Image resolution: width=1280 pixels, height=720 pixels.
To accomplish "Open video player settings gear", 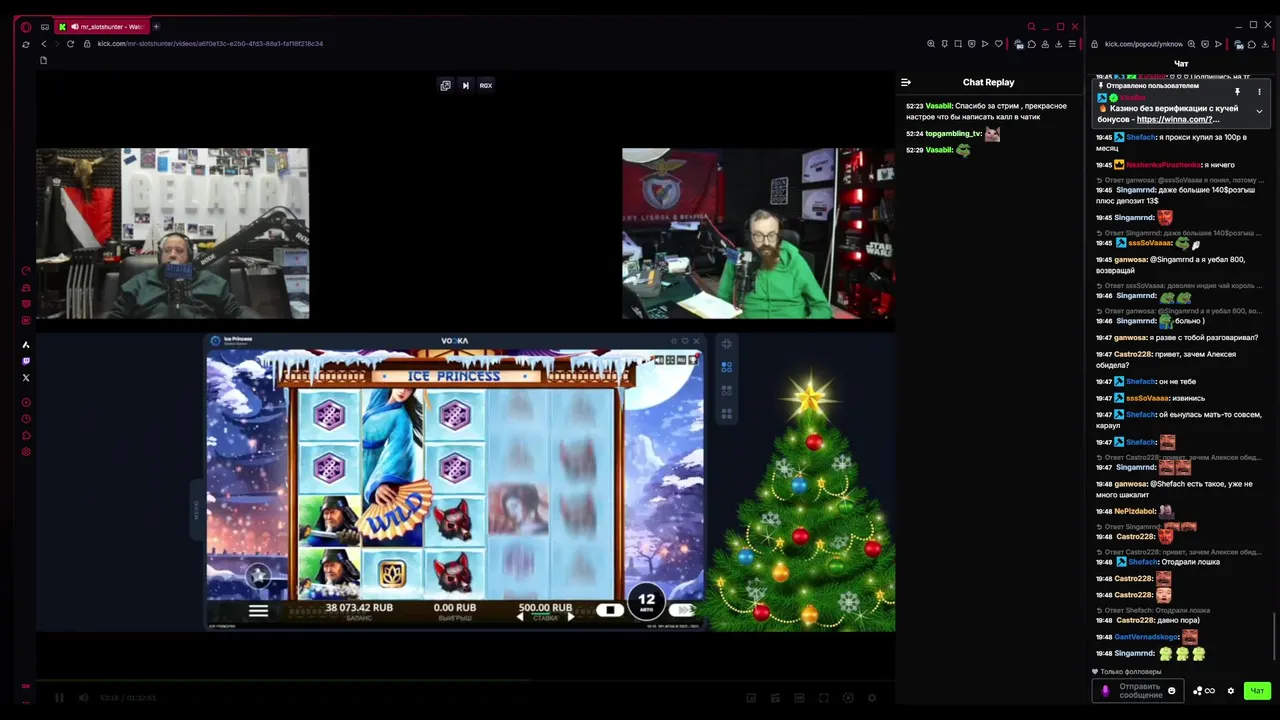I will (872, 698).
